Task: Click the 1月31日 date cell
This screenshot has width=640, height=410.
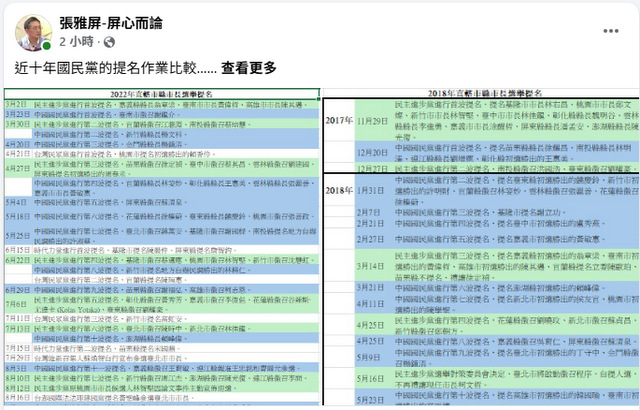Action: click(x=371, y=189)
